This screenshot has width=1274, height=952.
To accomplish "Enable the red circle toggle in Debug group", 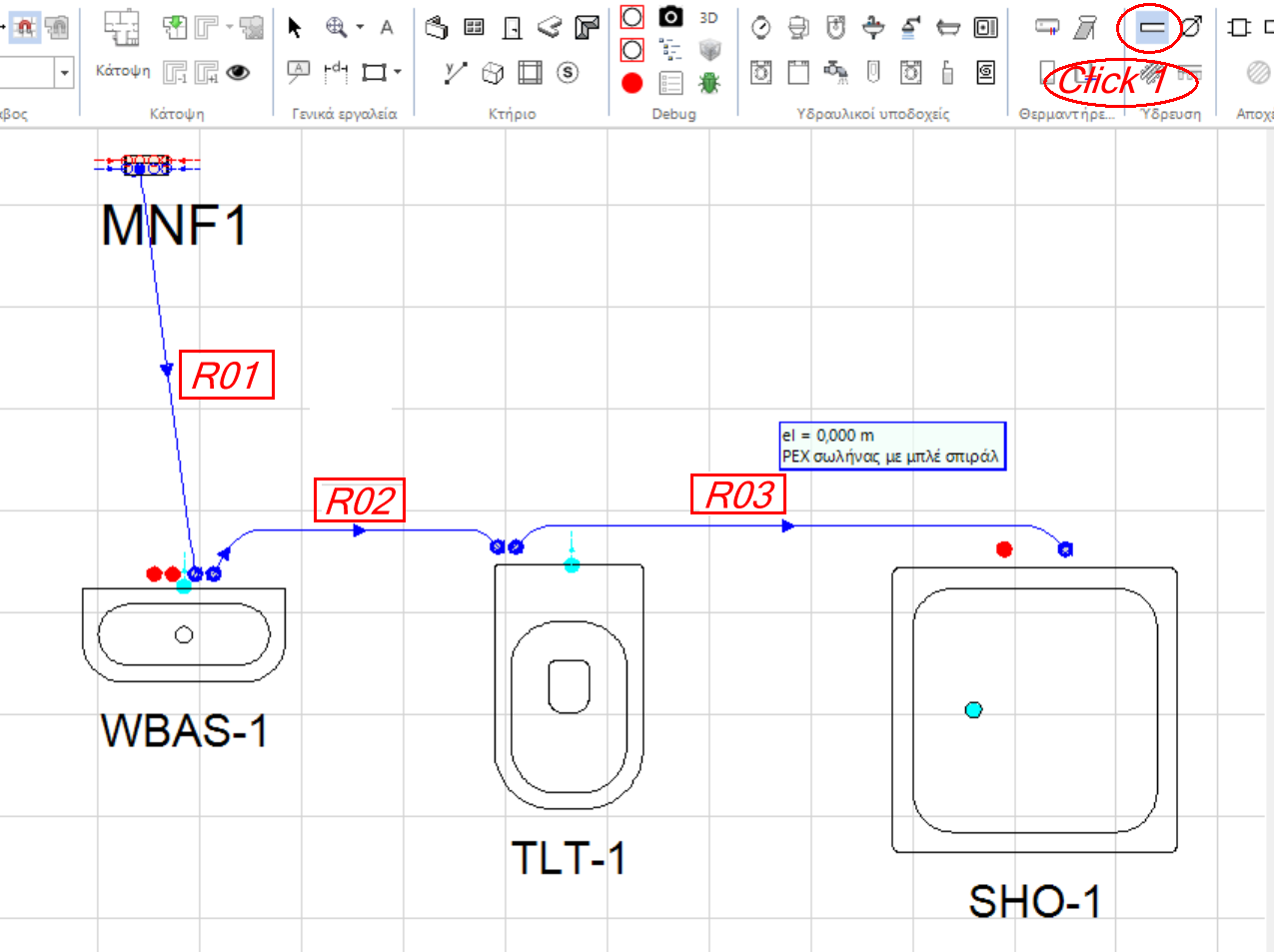I will tap(632, 17).
